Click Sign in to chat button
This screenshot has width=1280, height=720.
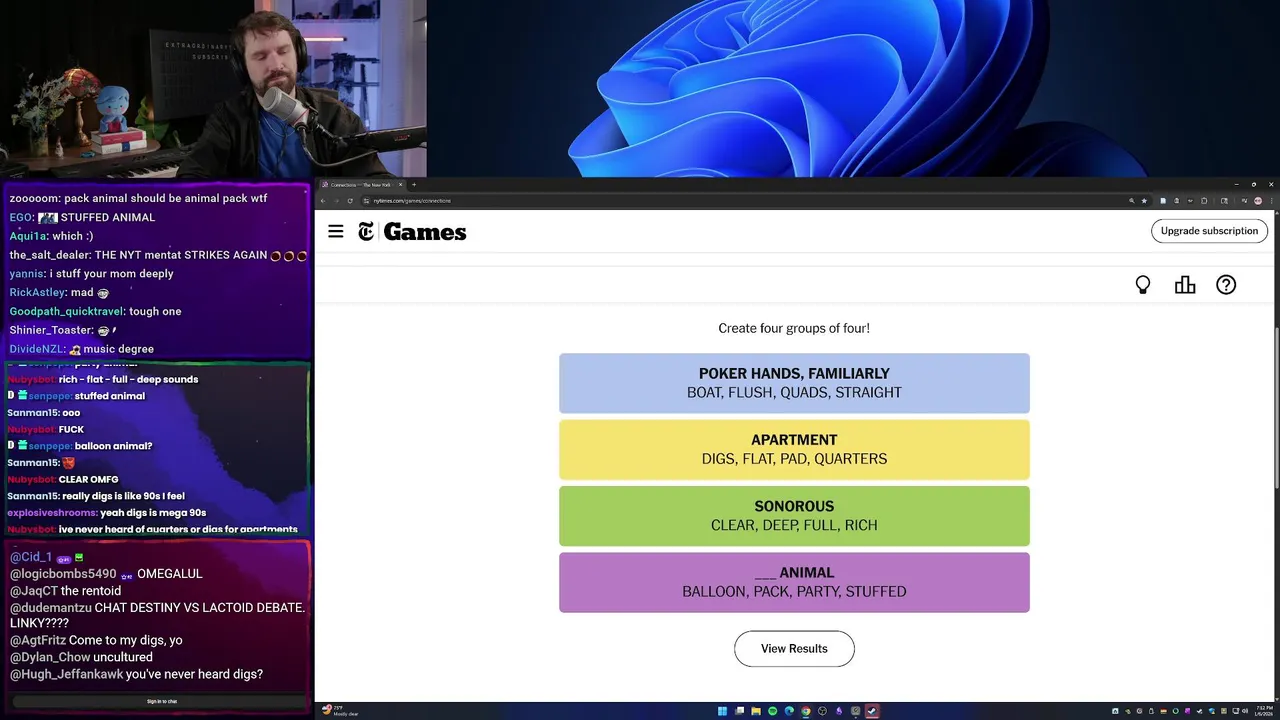pos(162,701)
